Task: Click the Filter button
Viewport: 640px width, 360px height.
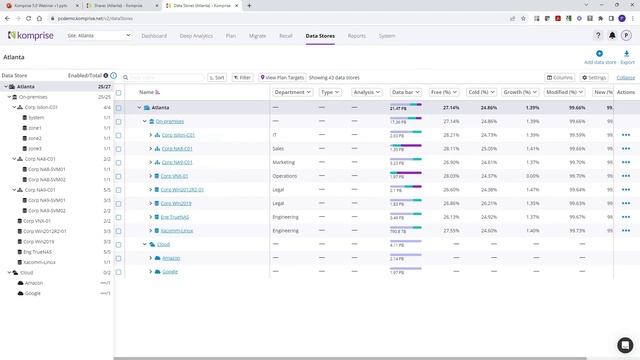Action: [242, 78]
